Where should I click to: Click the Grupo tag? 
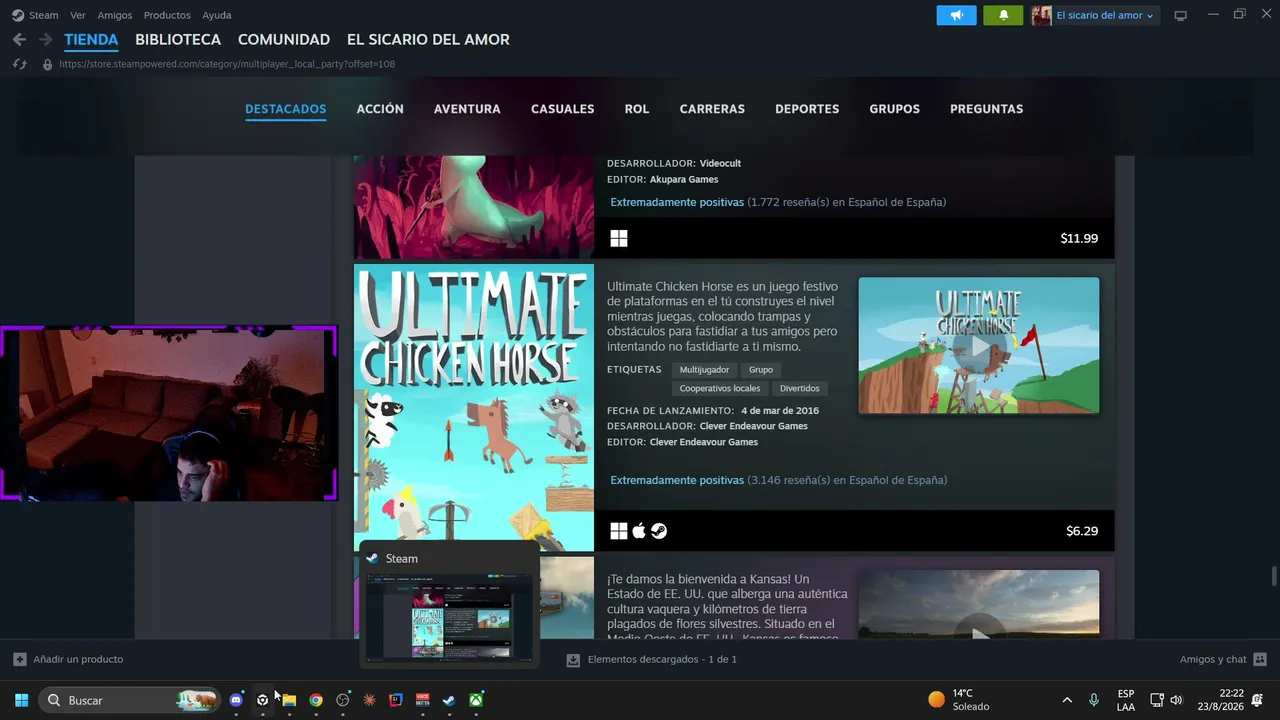click(x=761, y=370)
